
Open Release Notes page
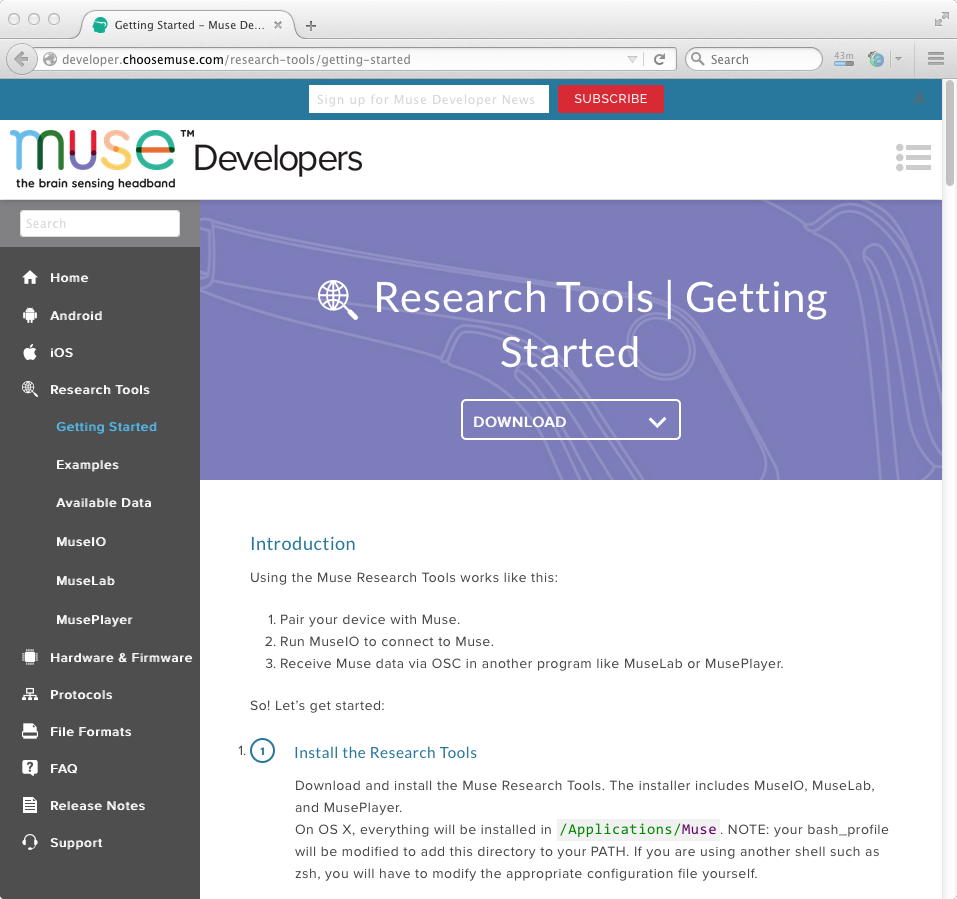98,806
